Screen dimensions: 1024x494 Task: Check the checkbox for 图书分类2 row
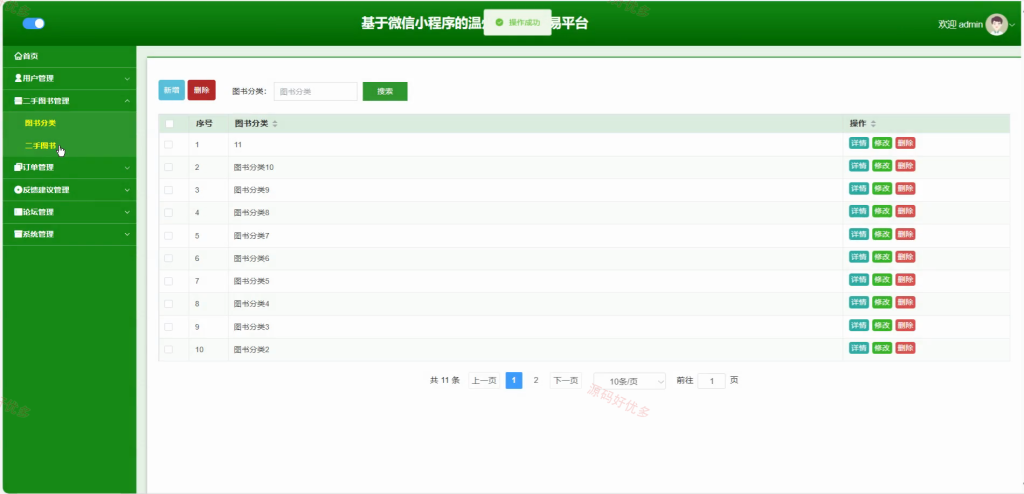click(x=168, y=350)
